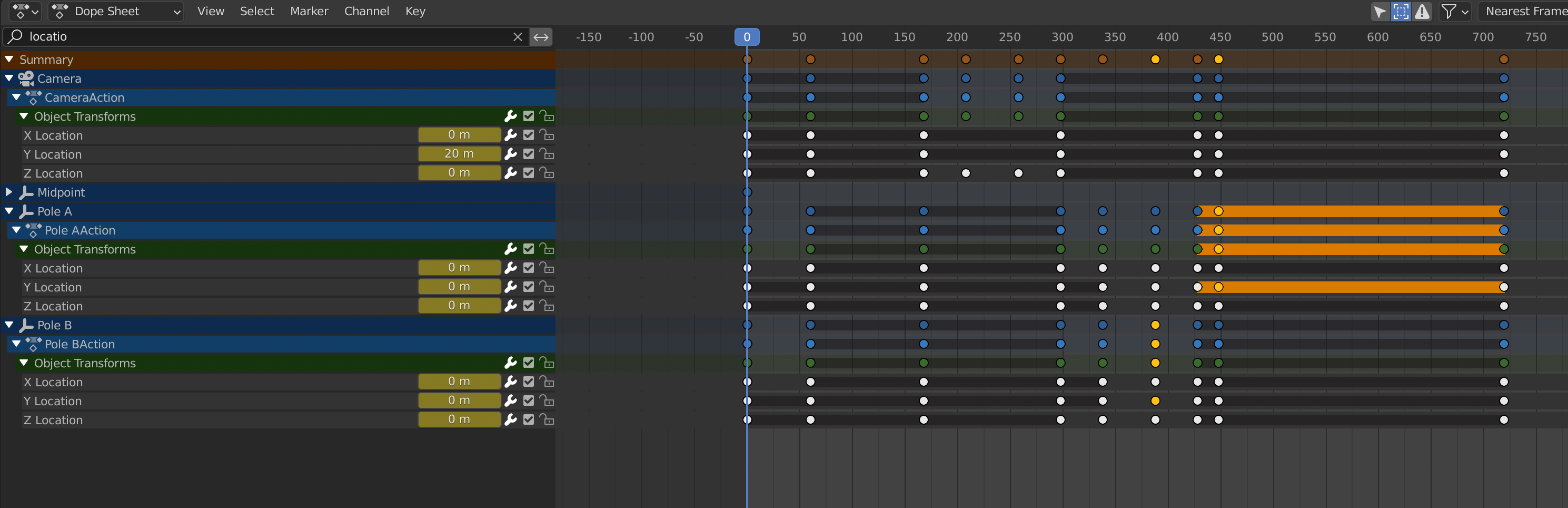Toggle Only Show Selected arrow icon
Screen dimensions: 1568x508
point(1380,11)
